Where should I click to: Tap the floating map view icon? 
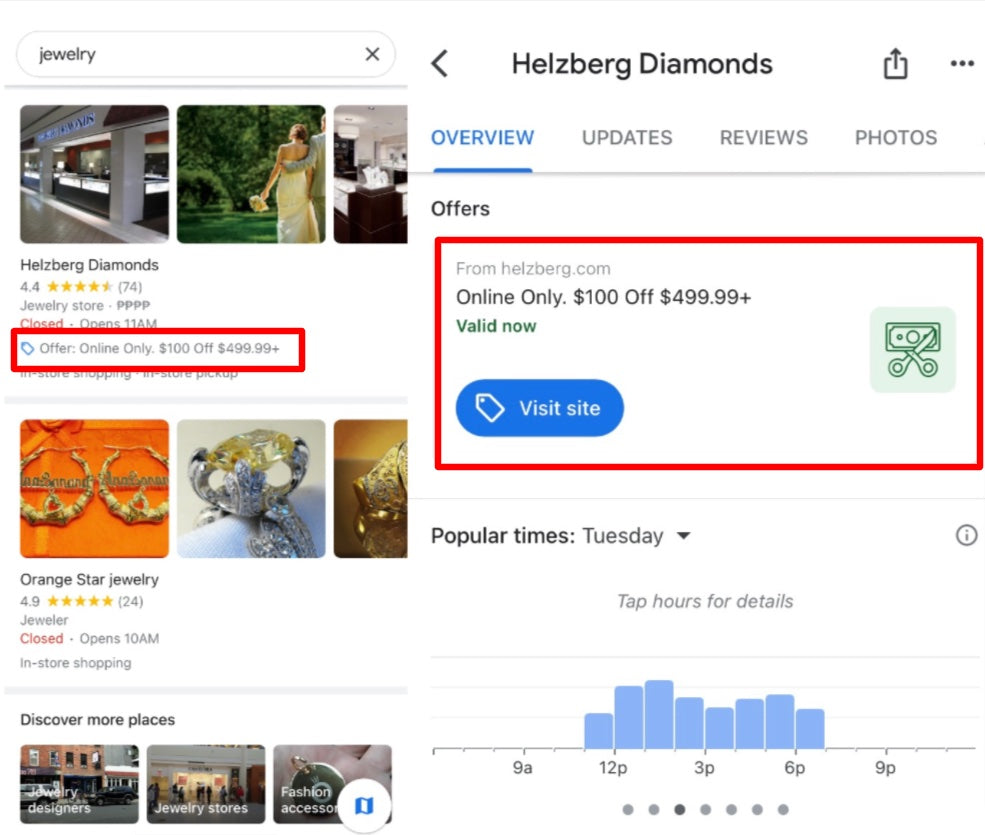[x=364, y=804]
